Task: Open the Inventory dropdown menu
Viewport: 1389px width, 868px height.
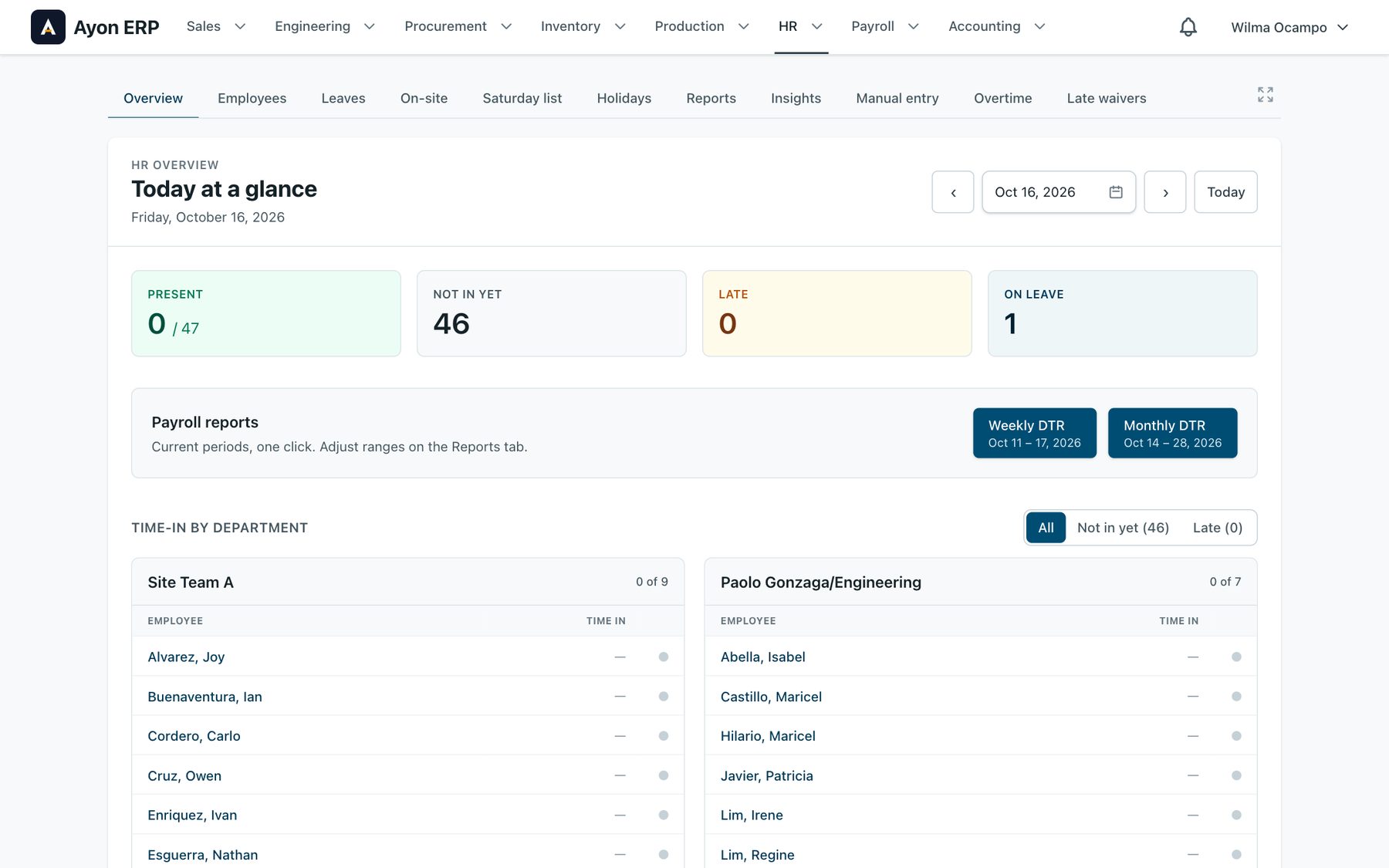Action: (583, 26)
